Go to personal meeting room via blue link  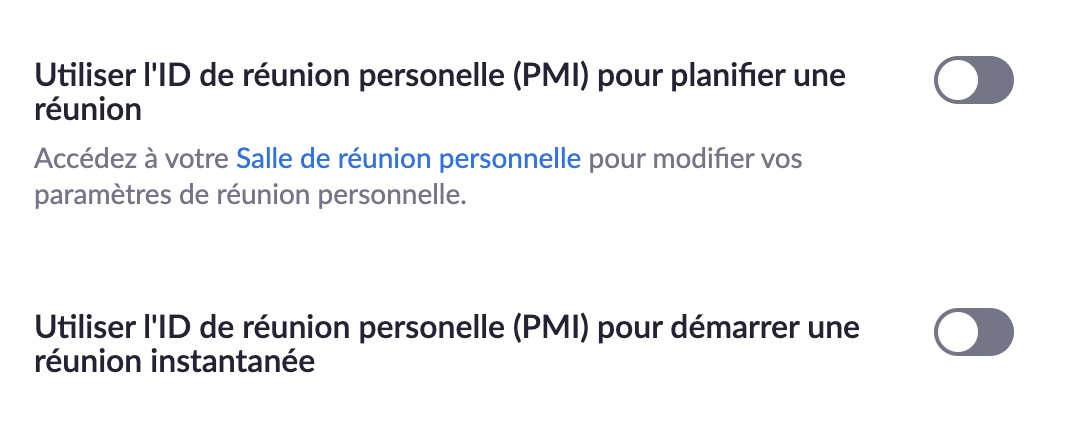(x=408, y=158)
